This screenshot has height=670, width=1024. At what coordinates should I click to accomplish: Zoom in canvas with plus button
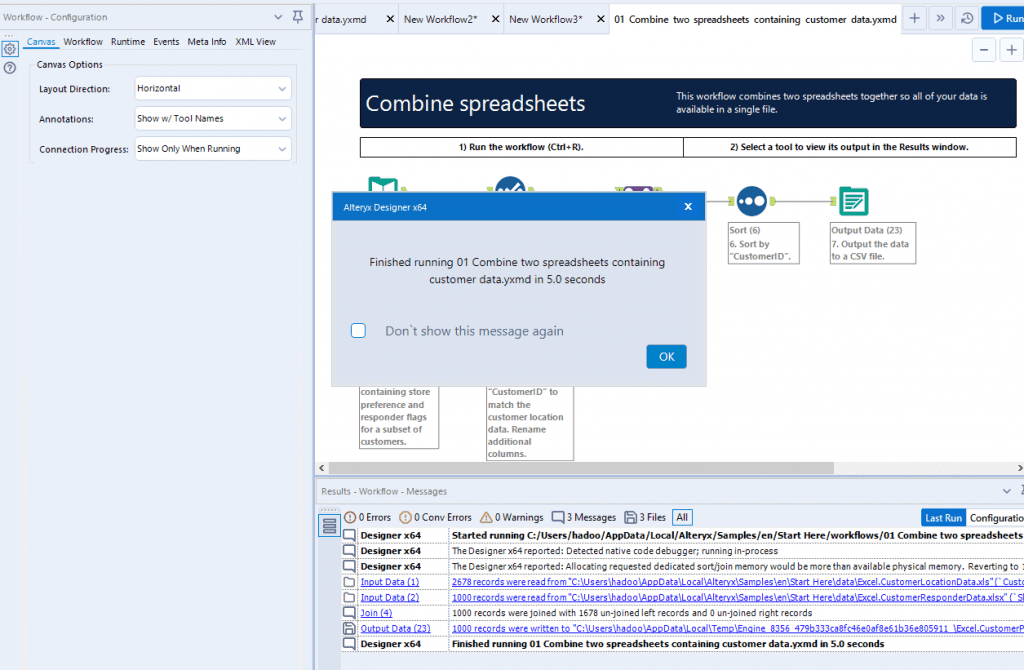(x=1011, y=50)
